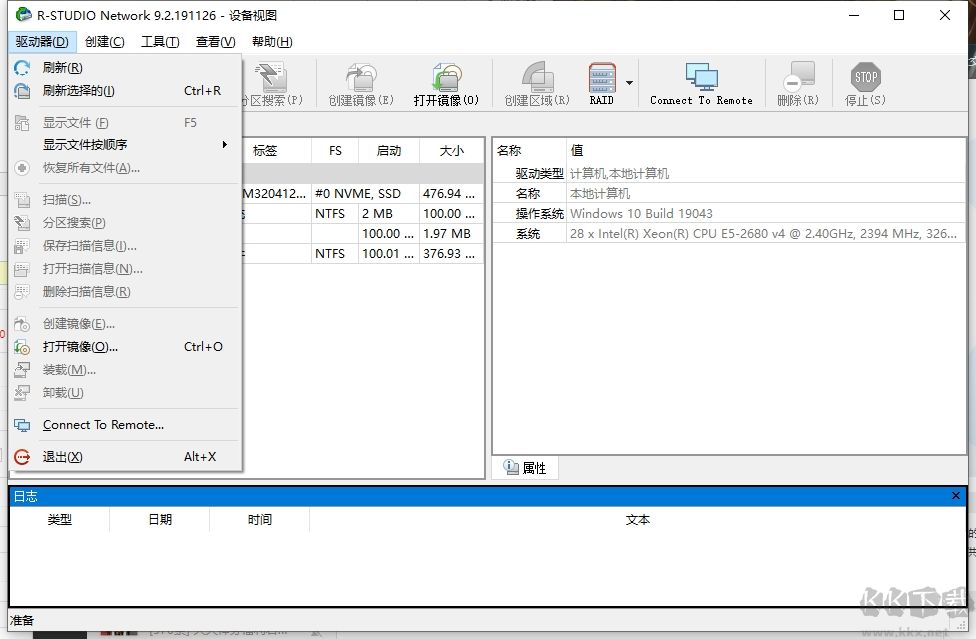This screenshot has height=639, width=976.
Task: Open the 创建(C) menu
Action: point(105,42)
